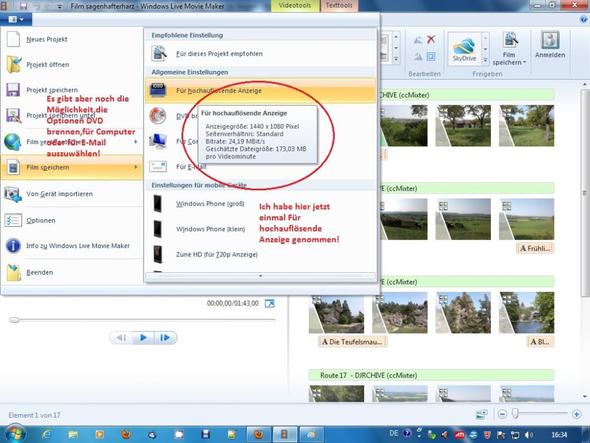The height and width of the screenshot is (443, 590).
Task: Expand Film veröffentlichen submenu arrow
Action: pyautogui.click(x=136, y=142)
